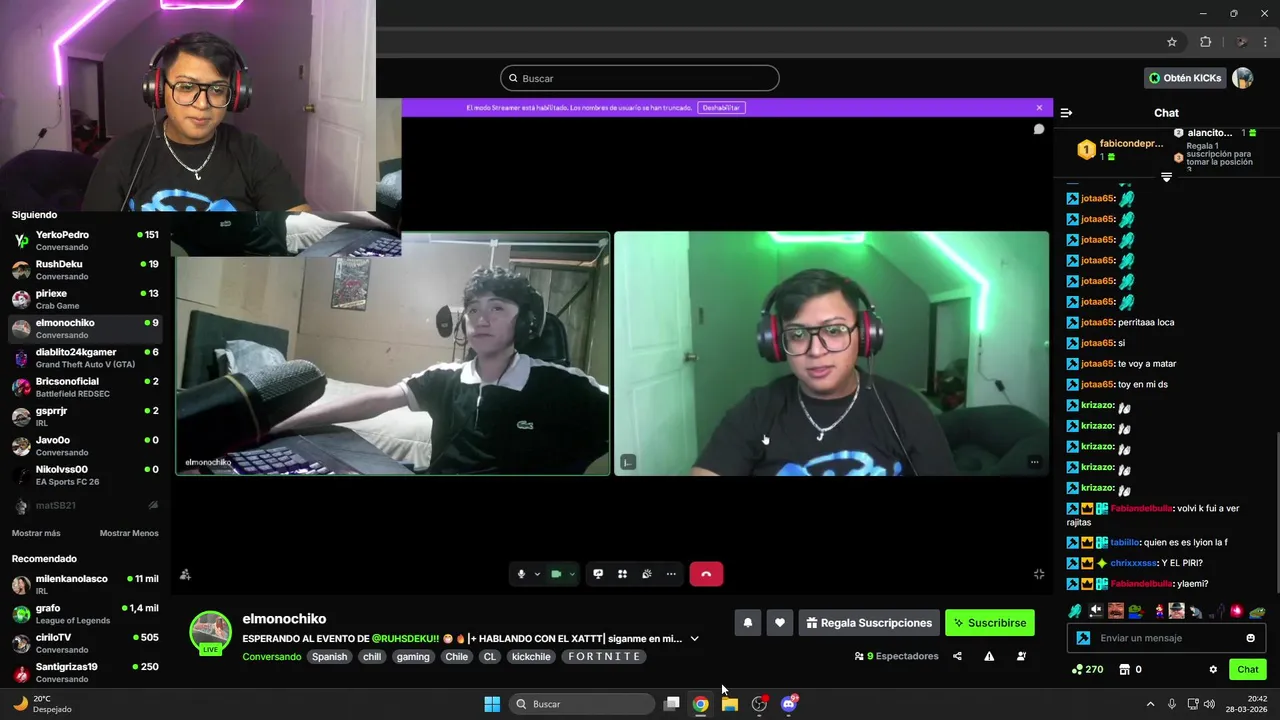The width and height of the screenshot is (1280, 720).
Task: Turn off the camera in the call bar
Action: pyautogui.click(x=556, y=574)
